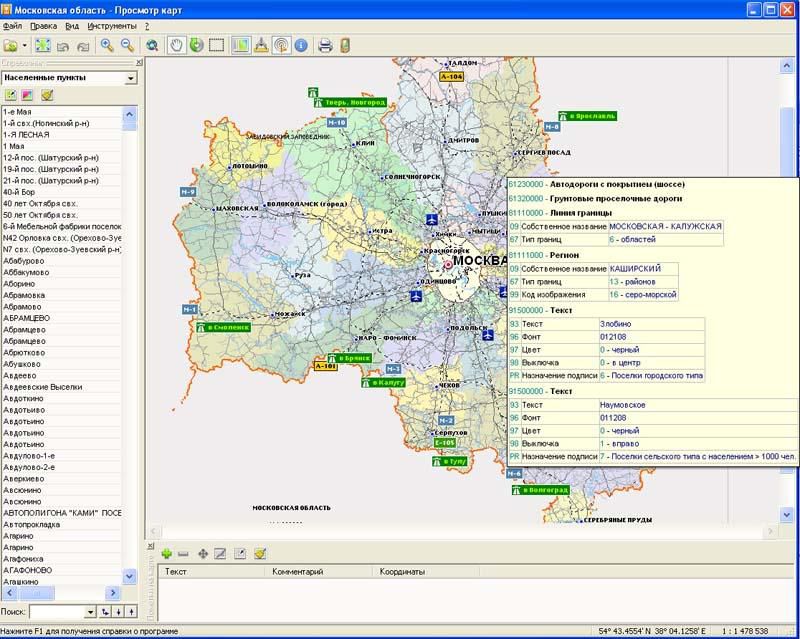Click the blue object information icon
800x639 pixels.
(301, 45)
